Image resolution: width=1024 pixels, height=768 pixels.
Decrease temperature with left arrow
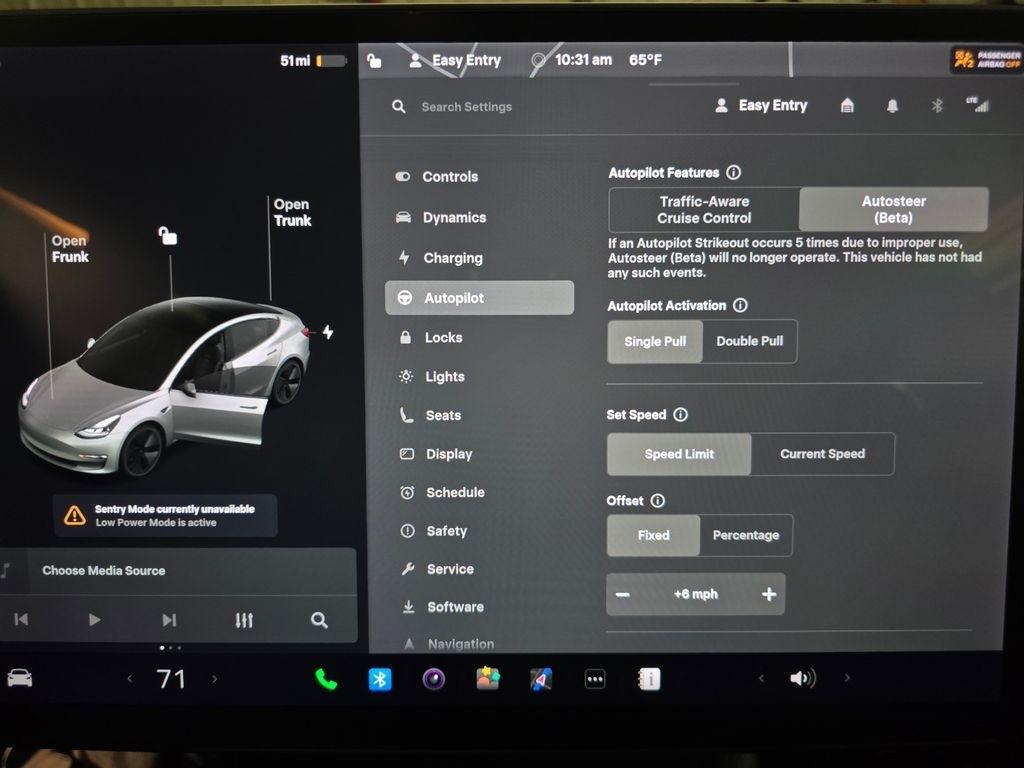click(129, 679)
